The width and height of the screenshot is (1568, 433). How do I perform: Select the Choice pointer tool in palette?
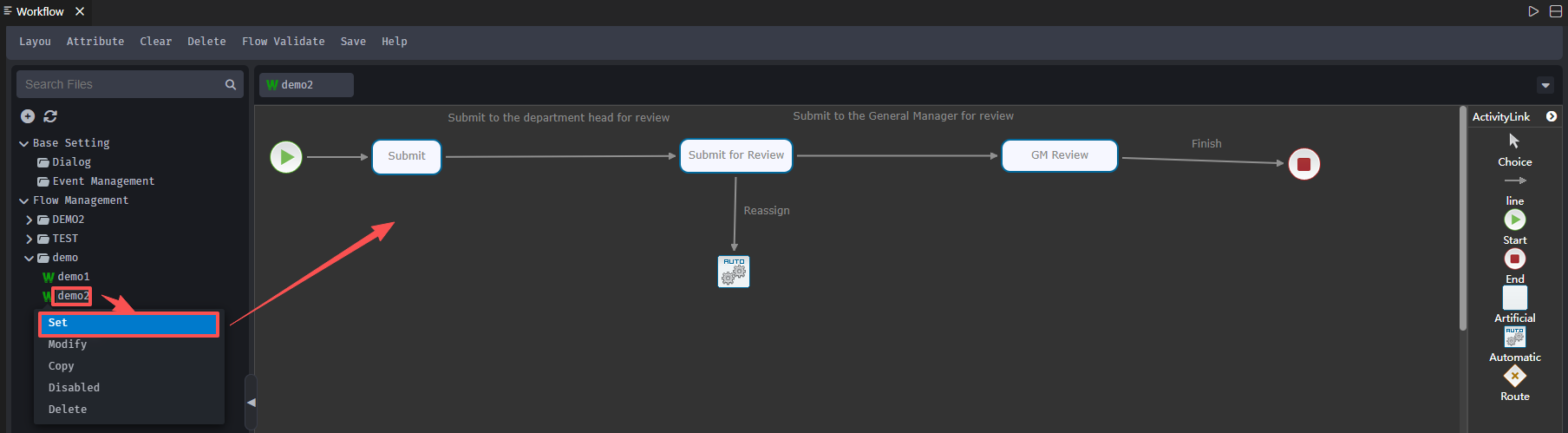[1514, 141]
